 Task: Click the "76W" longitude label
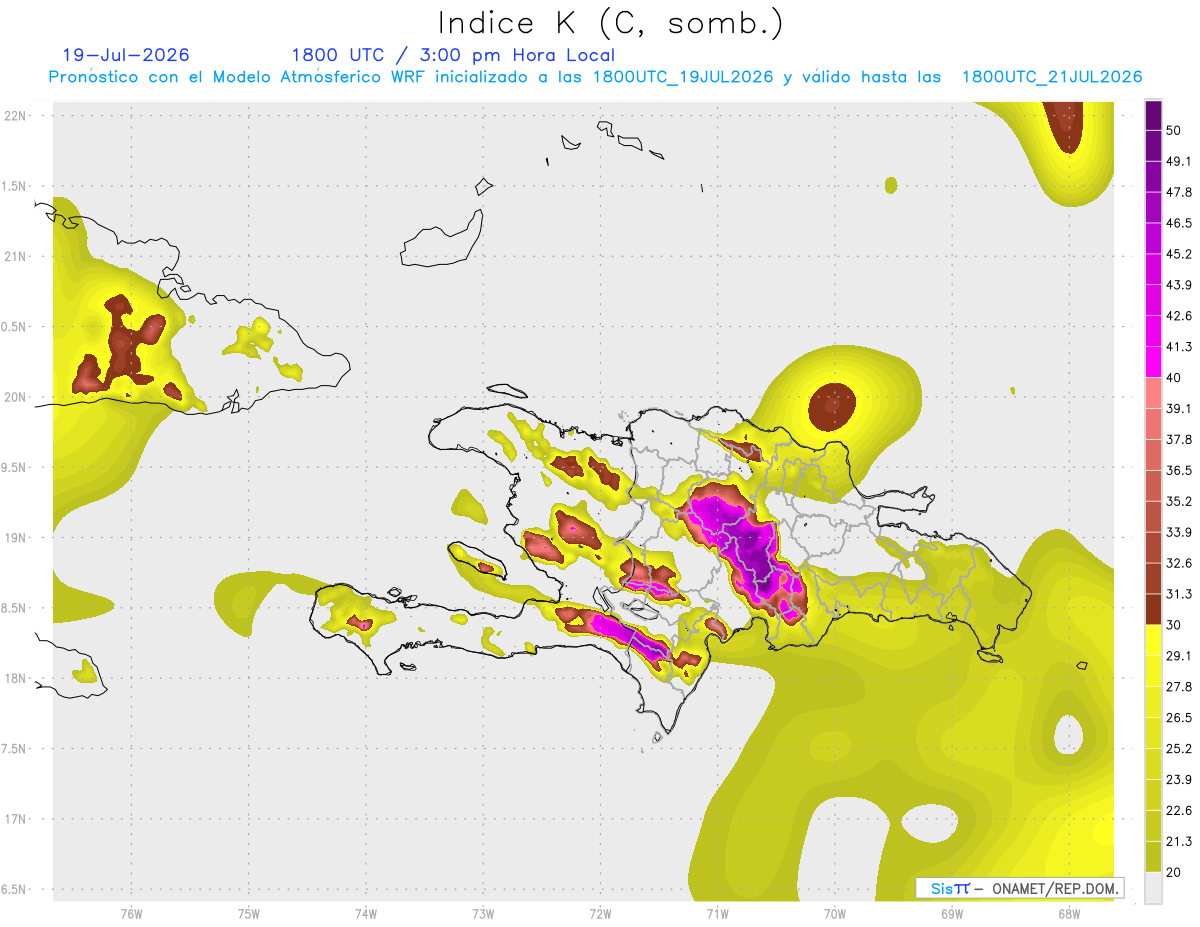[x=131, y=914]
